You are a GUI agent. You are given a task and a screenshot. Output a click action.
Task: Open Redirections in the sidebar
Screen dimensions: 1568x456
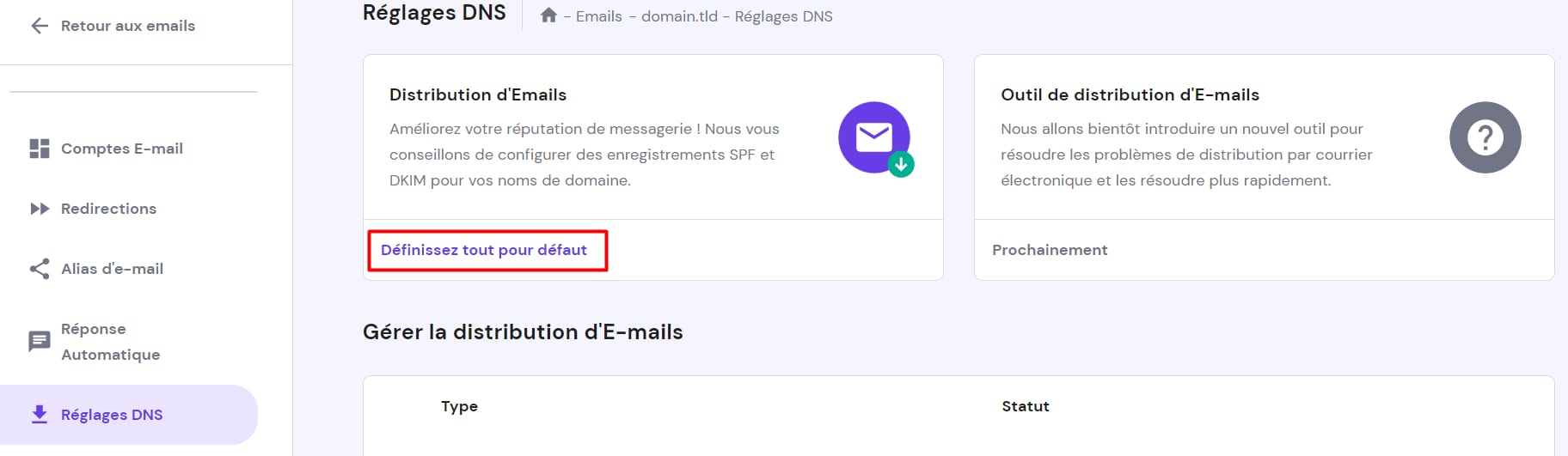108,209
